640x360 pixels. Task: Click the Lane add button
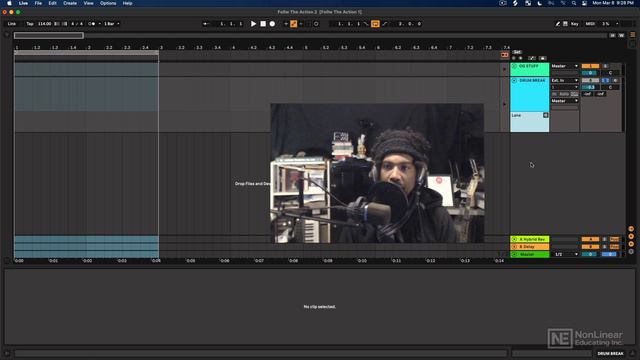(545, 116)
